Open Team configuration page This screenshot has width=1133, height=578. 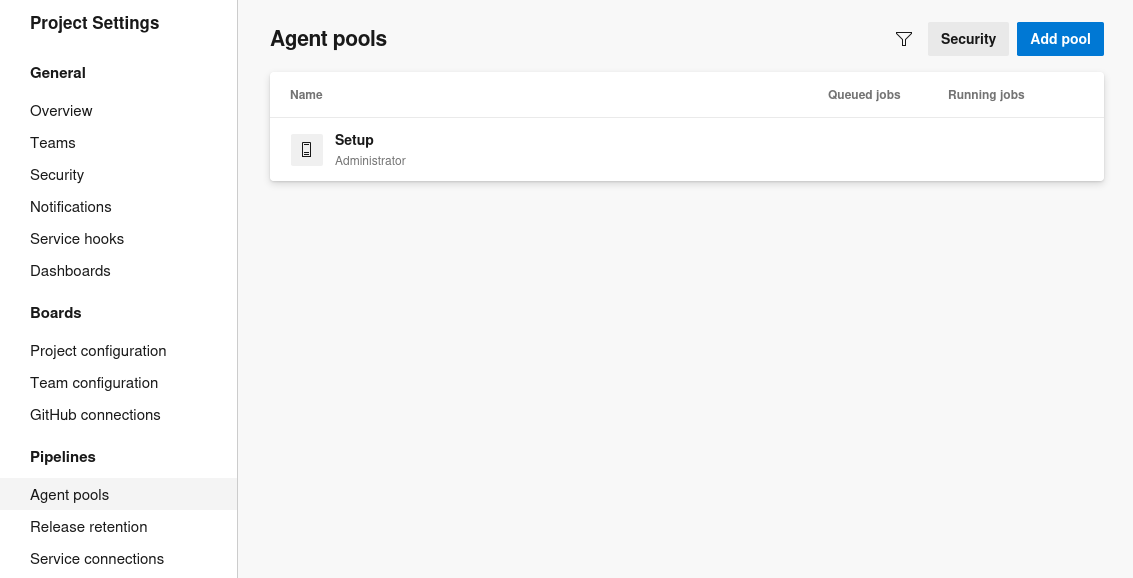[94, 383]
